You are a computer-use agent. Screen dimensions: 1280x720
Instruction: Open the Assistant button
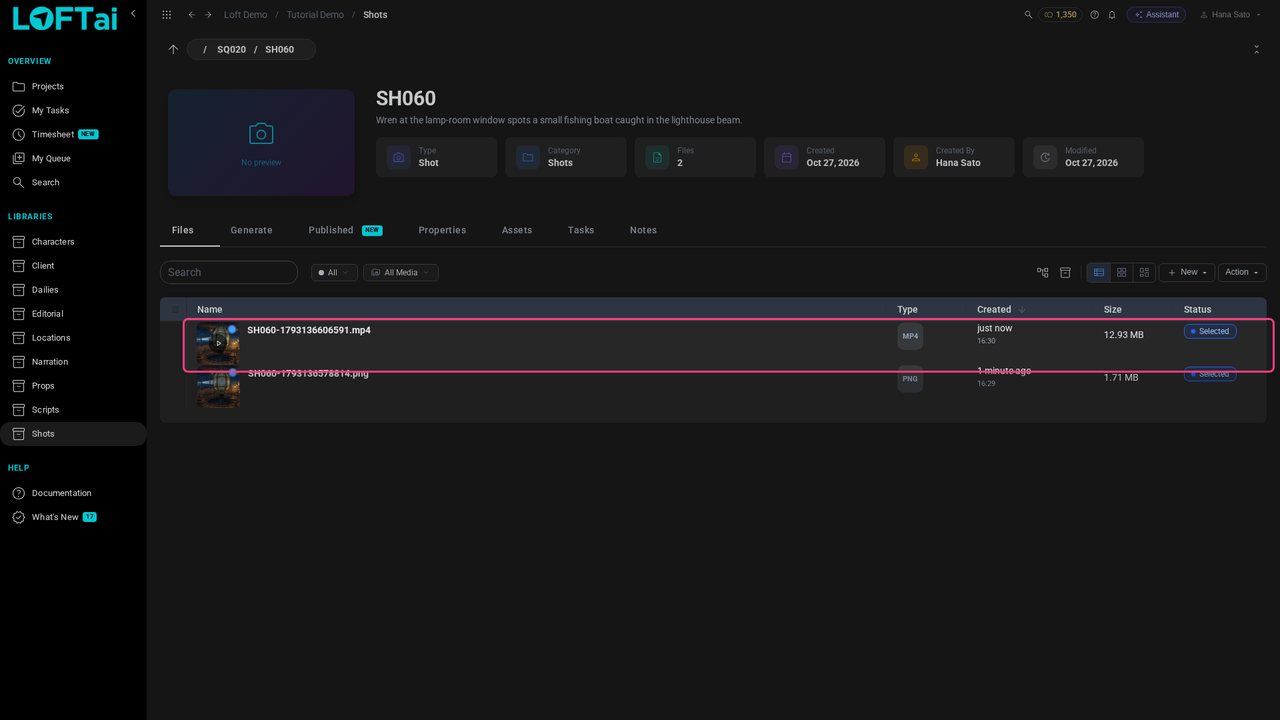(x=1156, y=15)
